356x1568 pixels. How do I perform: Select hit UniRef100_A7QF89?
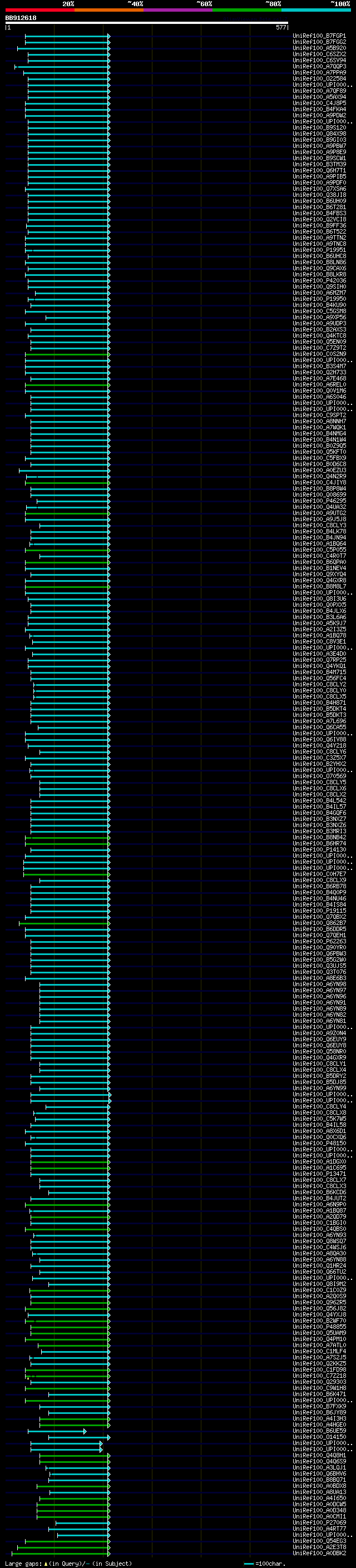319,91
